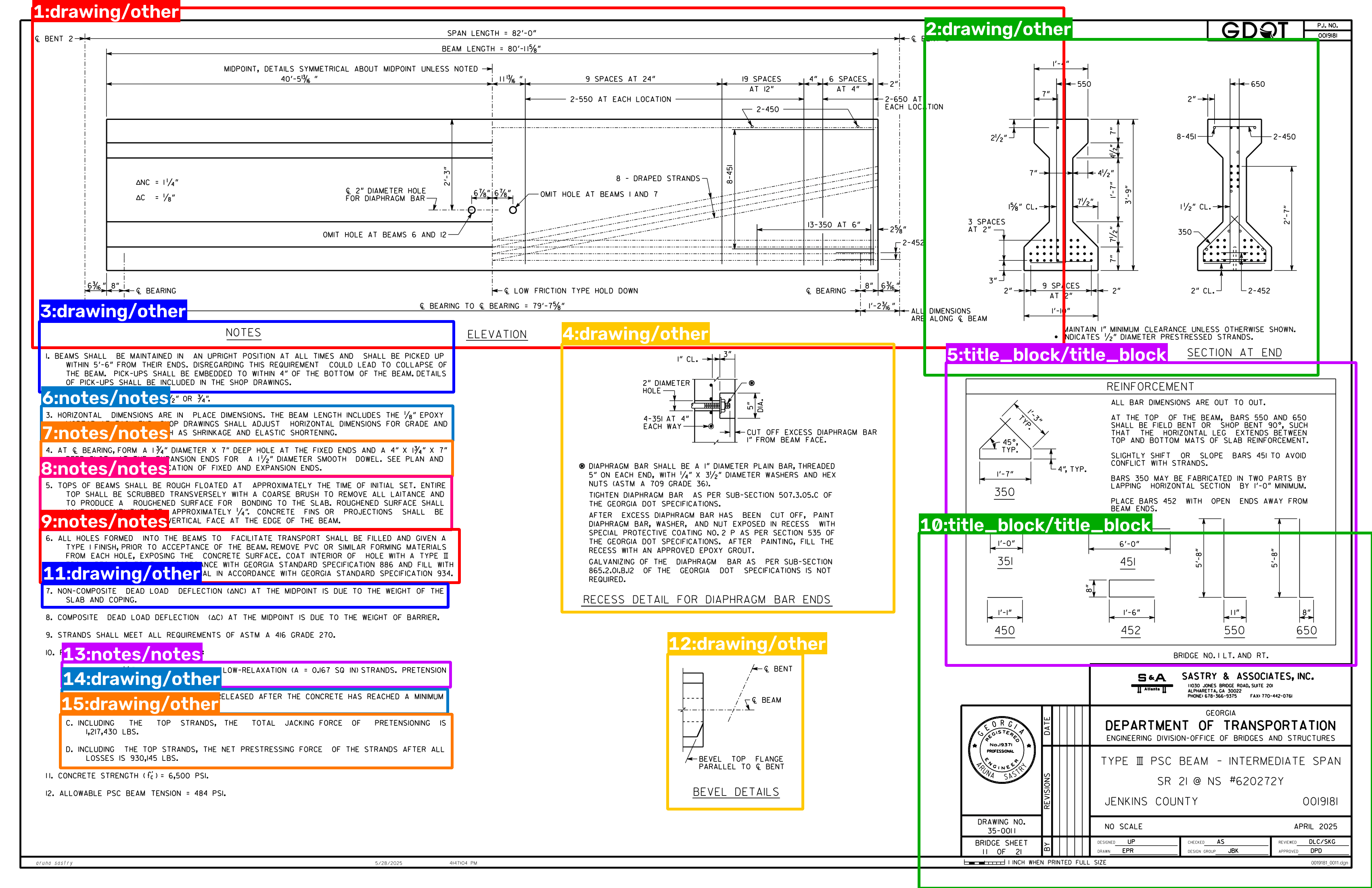Click bar mark '650' in reinforcement table
Viewport: 1372px width, 888px height.
point(1306,630)
